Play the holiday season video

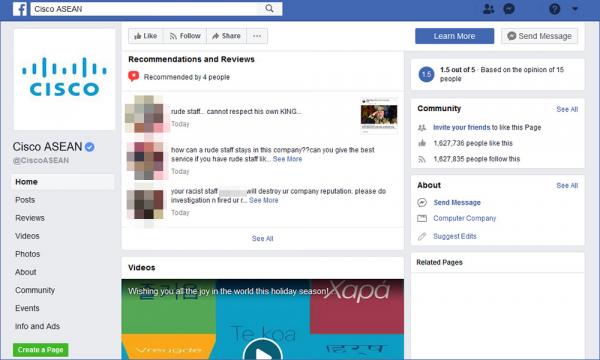(x=262, y=352)
